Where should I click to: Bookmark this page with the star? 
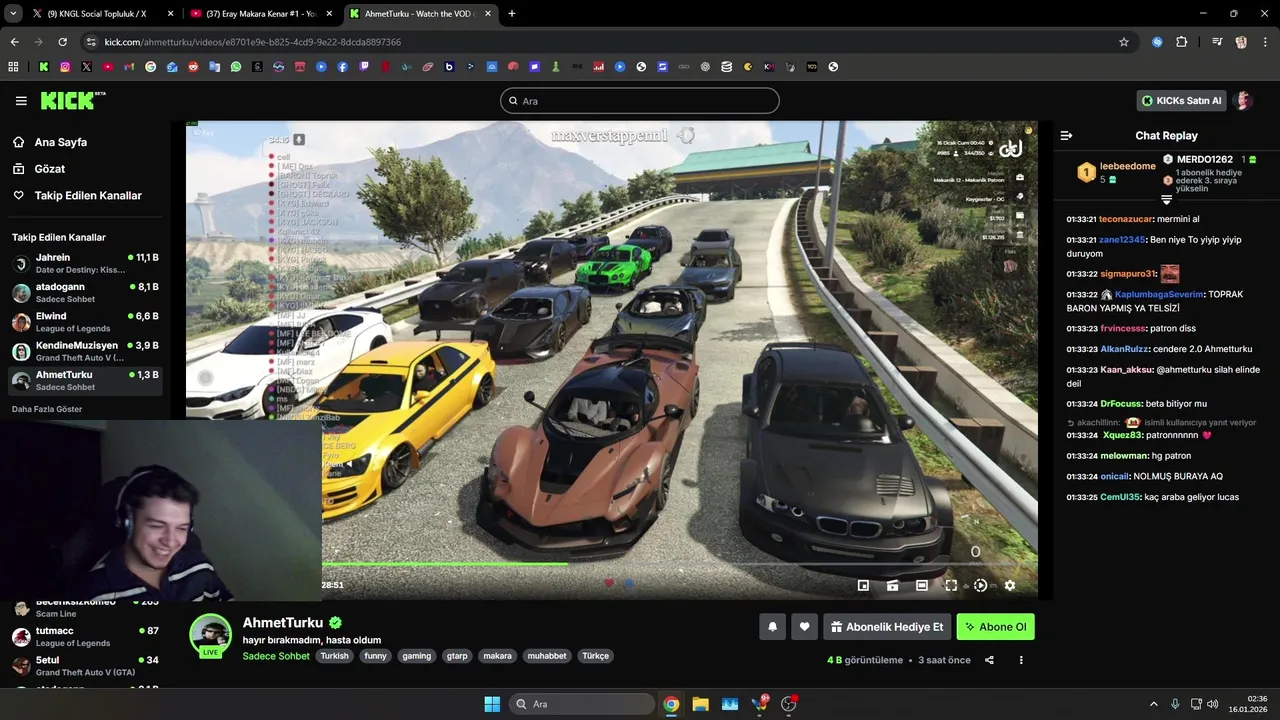coord(1124,42)
